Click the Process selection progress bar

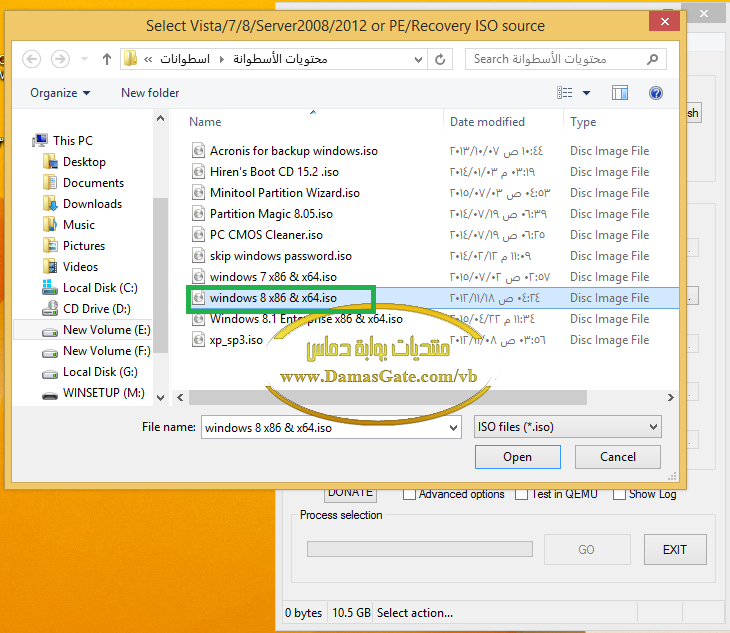click(419, 549)
